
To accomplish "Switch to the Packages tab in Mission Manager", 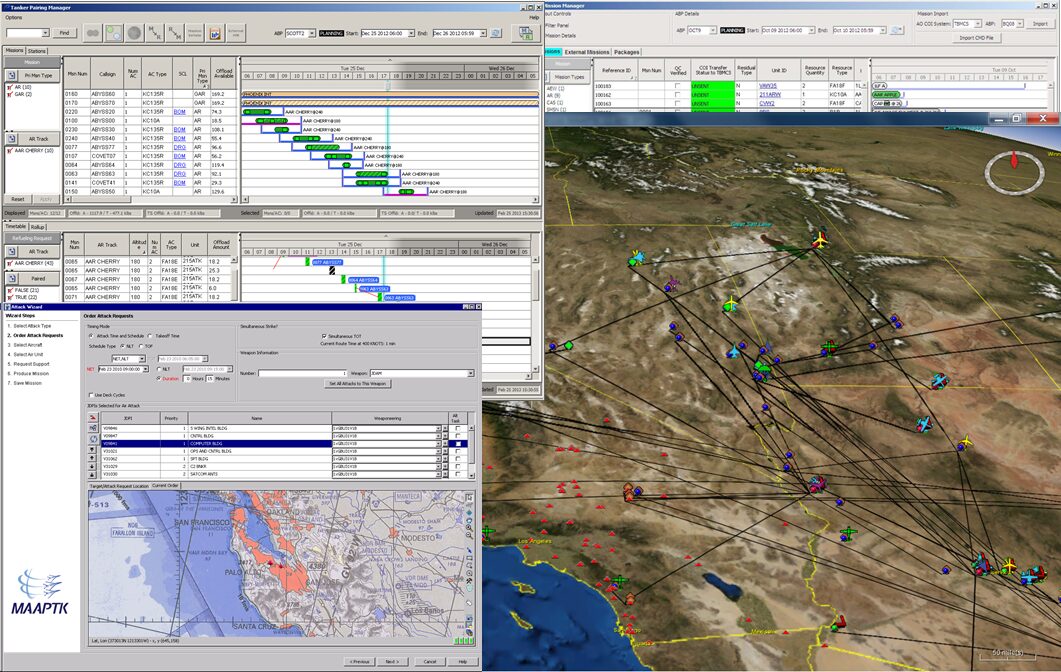I will (x=628, y=51).
